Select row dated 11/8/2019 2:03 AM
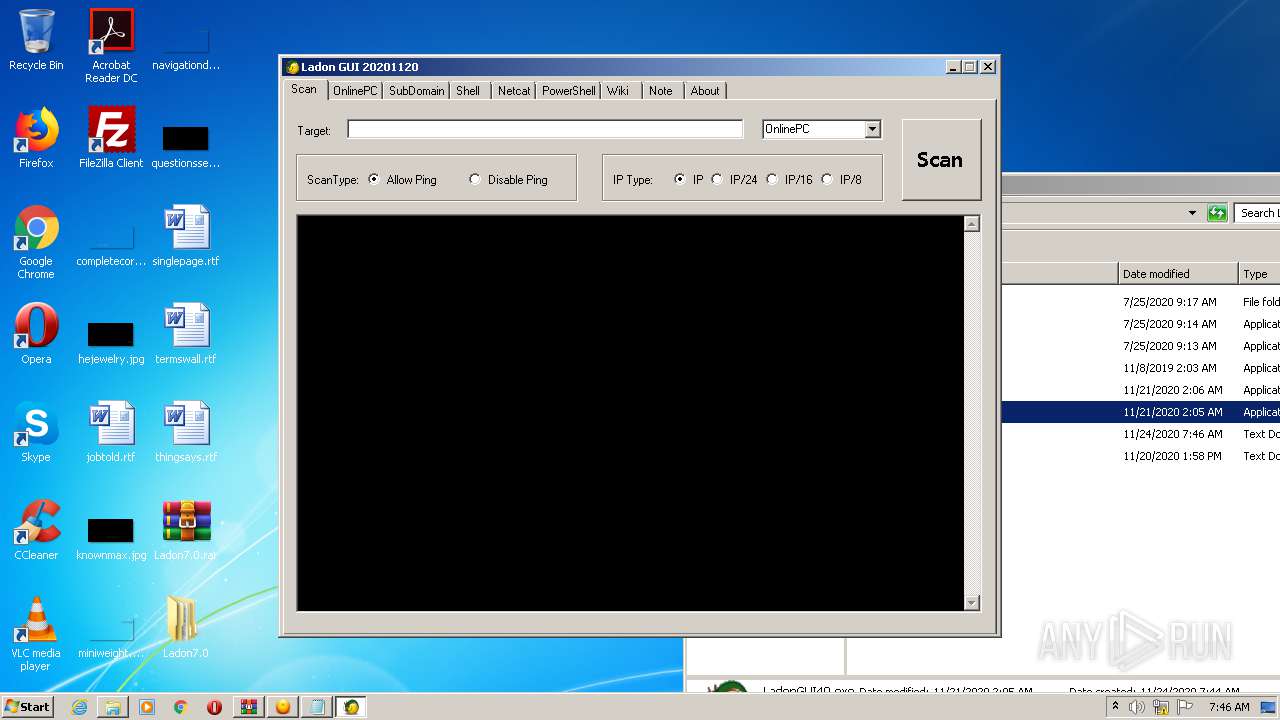This screenshot has height=720, width=1280. pyautogui.click(x=1140, y=368)
